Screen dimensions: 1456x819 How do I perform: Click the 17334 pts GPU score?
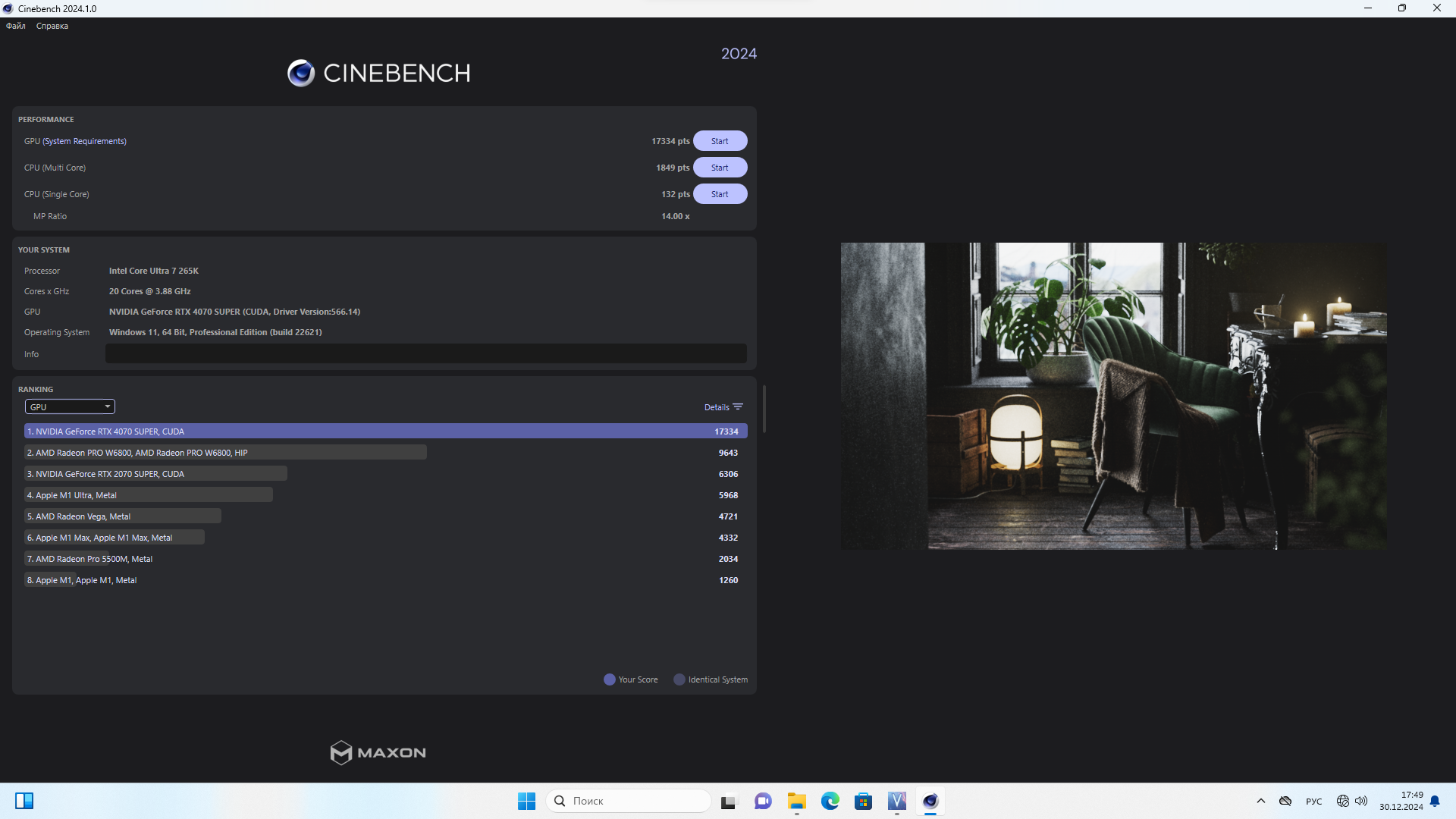click(670, 141)
